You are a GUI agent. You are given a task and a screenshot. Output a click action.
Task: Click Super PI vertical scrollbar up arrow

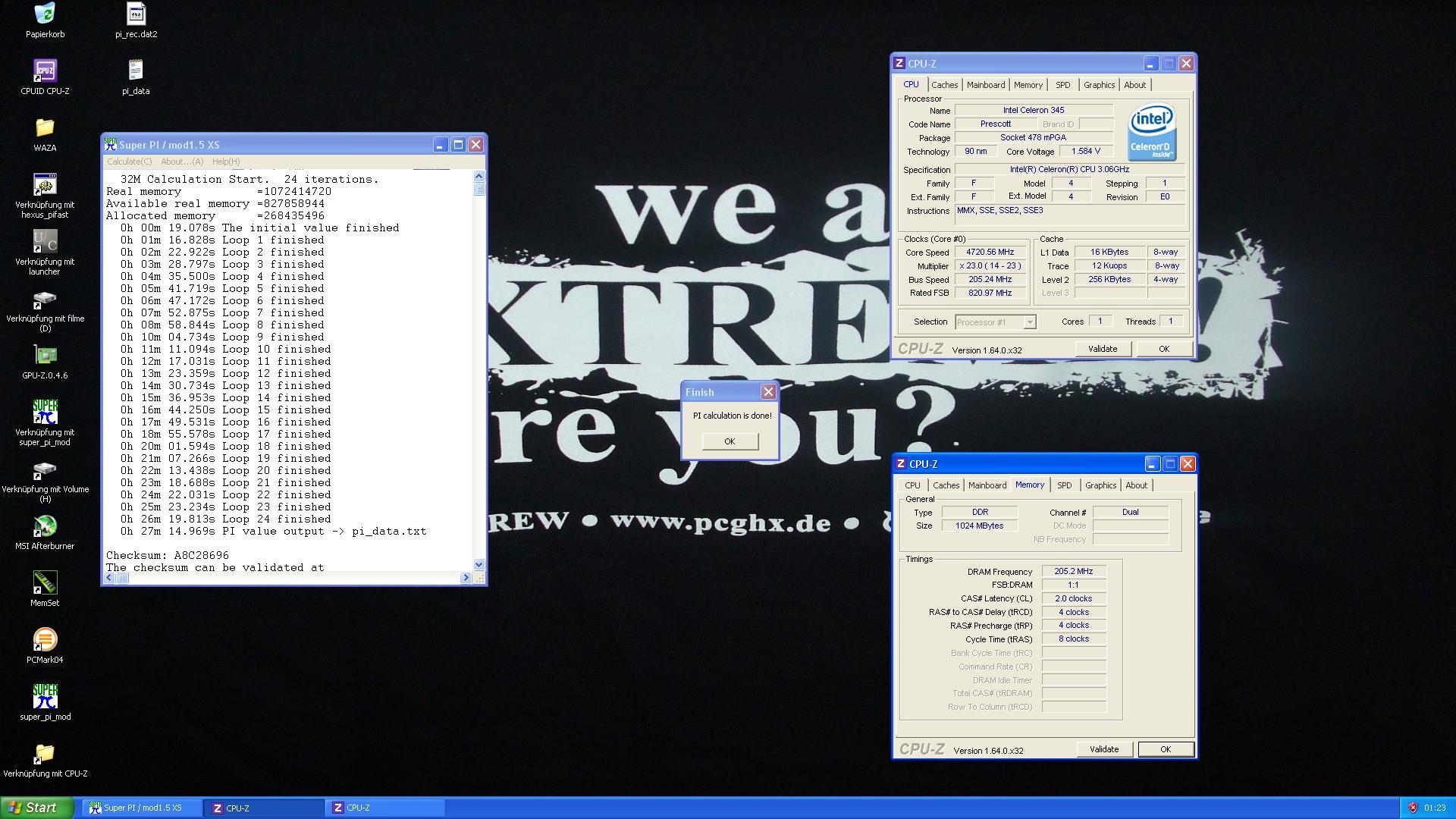479,176
